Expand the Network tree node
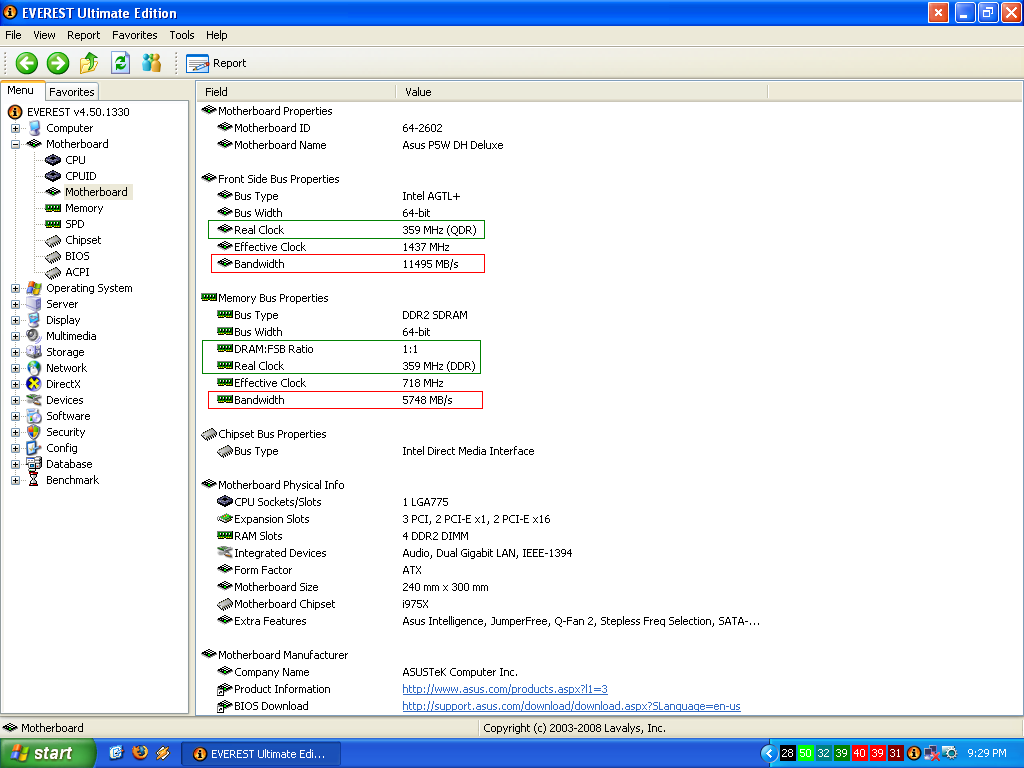Viewport: 1024px width, 768px height. pyautogui.click(x=15, y=368)
